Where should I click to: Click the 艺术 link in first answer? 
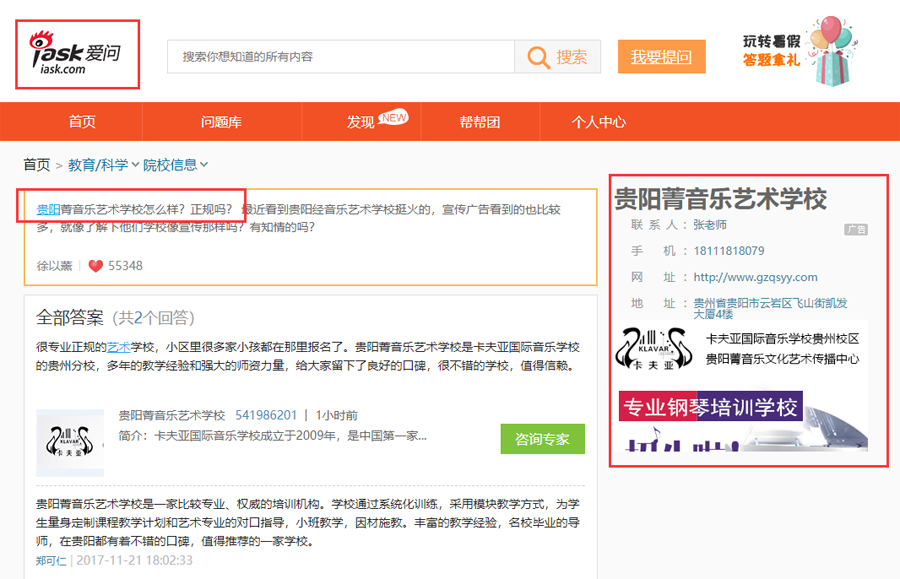pos(119,347)
